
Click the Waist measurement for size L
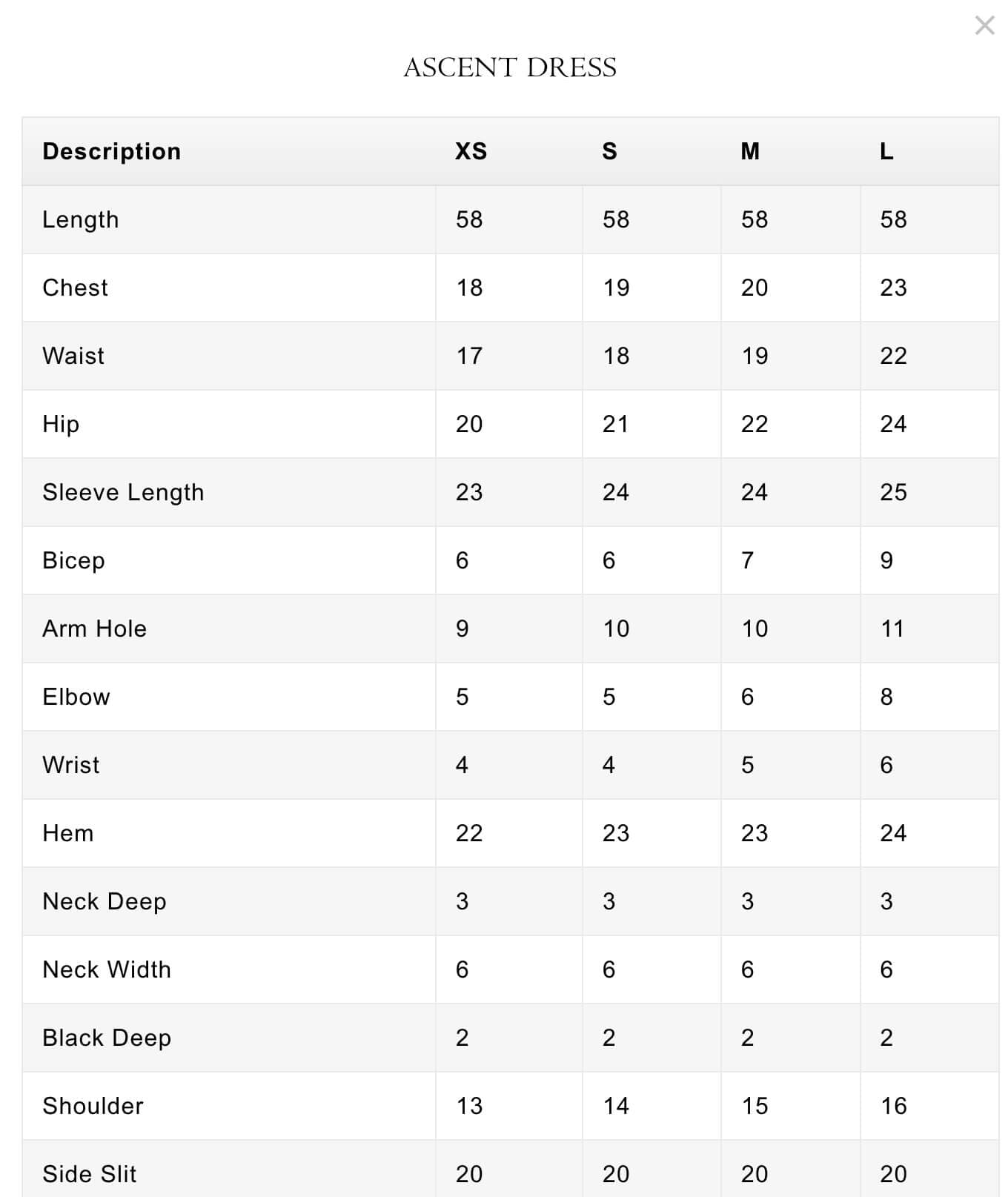click(x=893, y=356)
